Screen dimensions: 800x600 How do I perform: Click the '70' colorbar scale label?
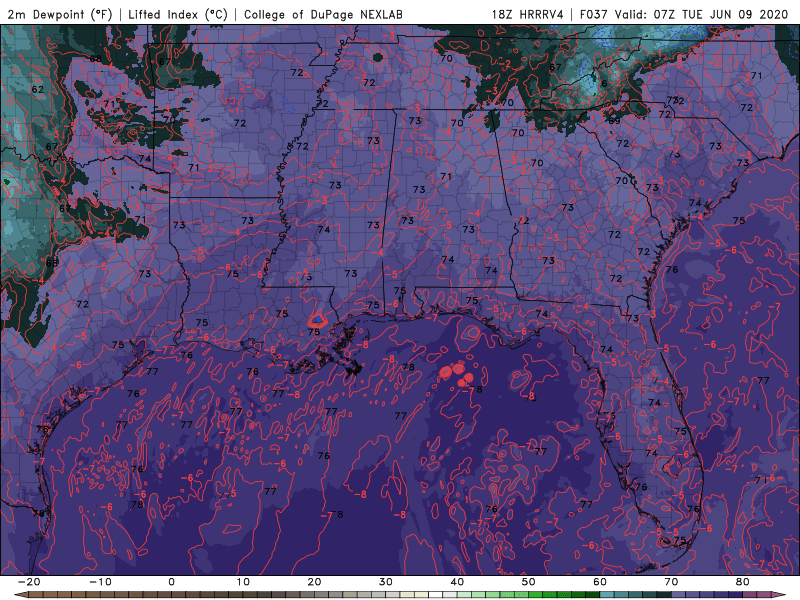pos(671,582)
